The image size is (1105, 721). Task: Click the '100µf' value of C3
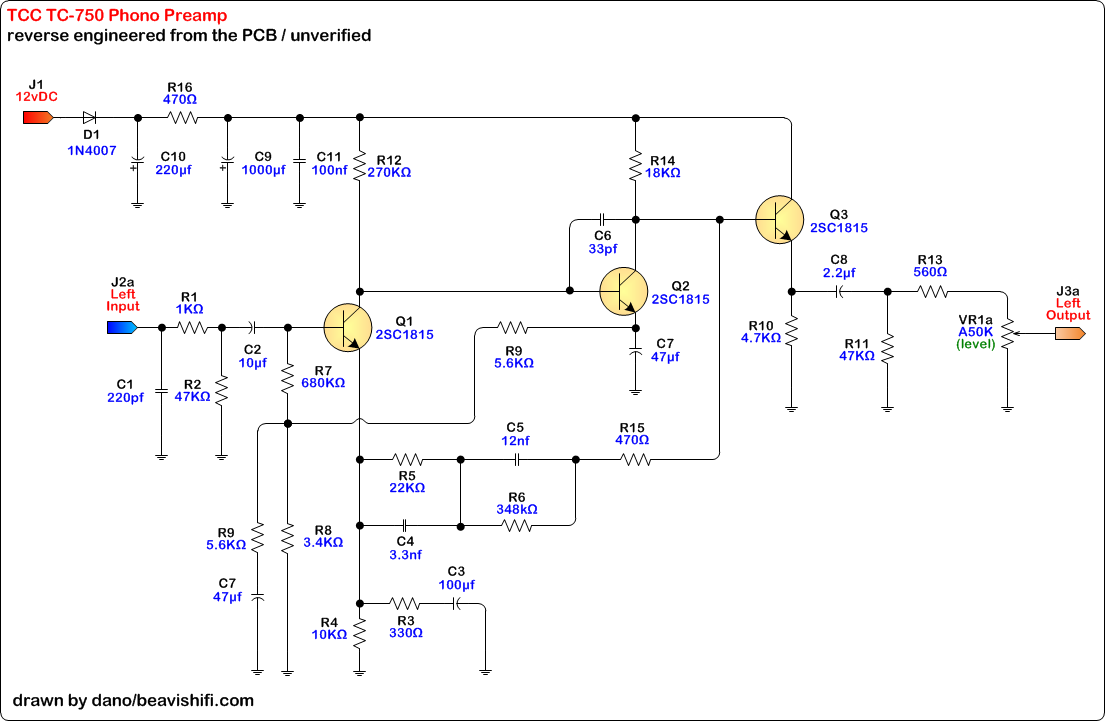[x=457, y=585]
